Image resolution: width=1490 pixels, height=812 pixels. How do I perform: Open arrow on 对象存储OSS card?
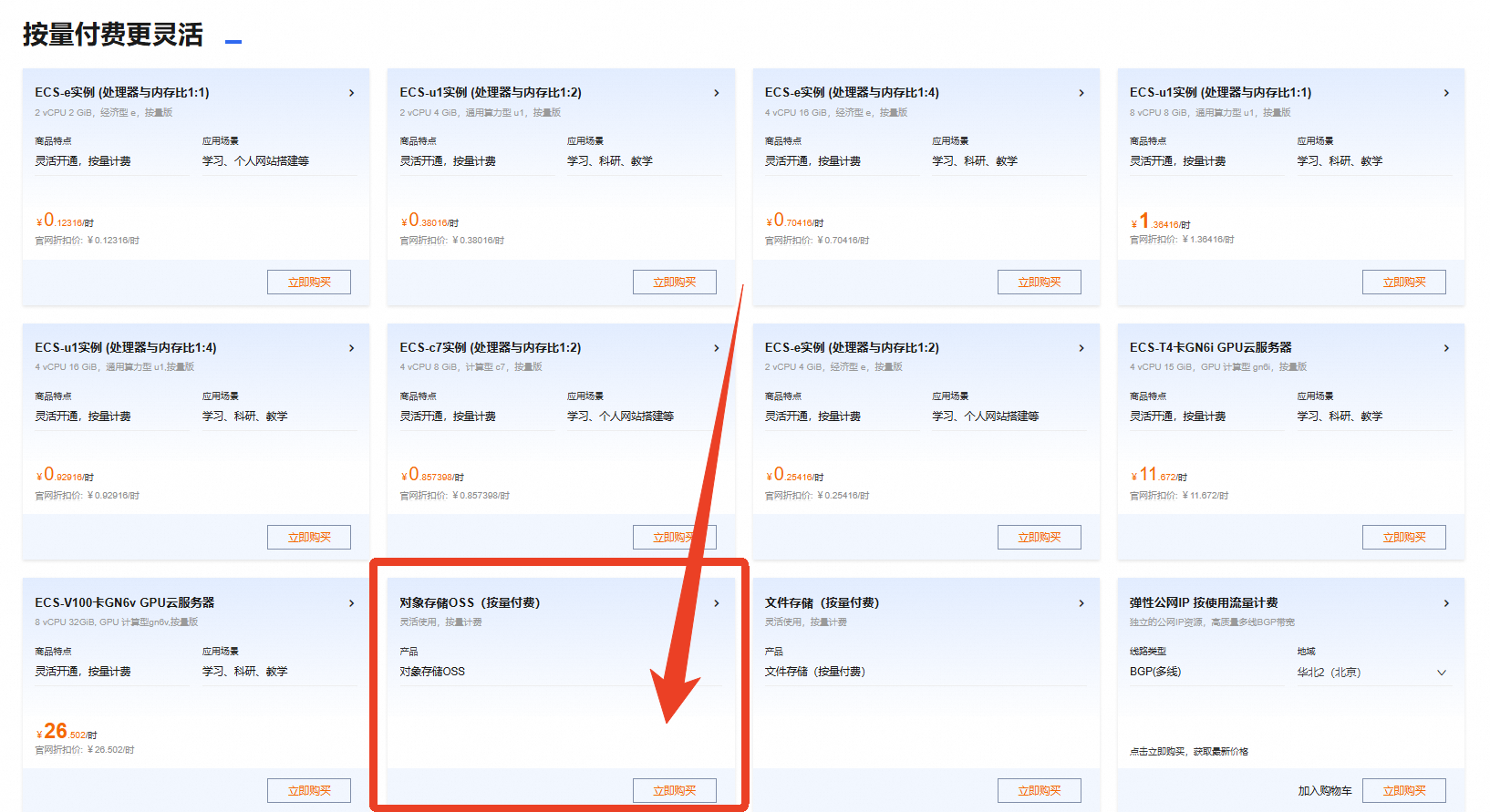tap(716, 603)
